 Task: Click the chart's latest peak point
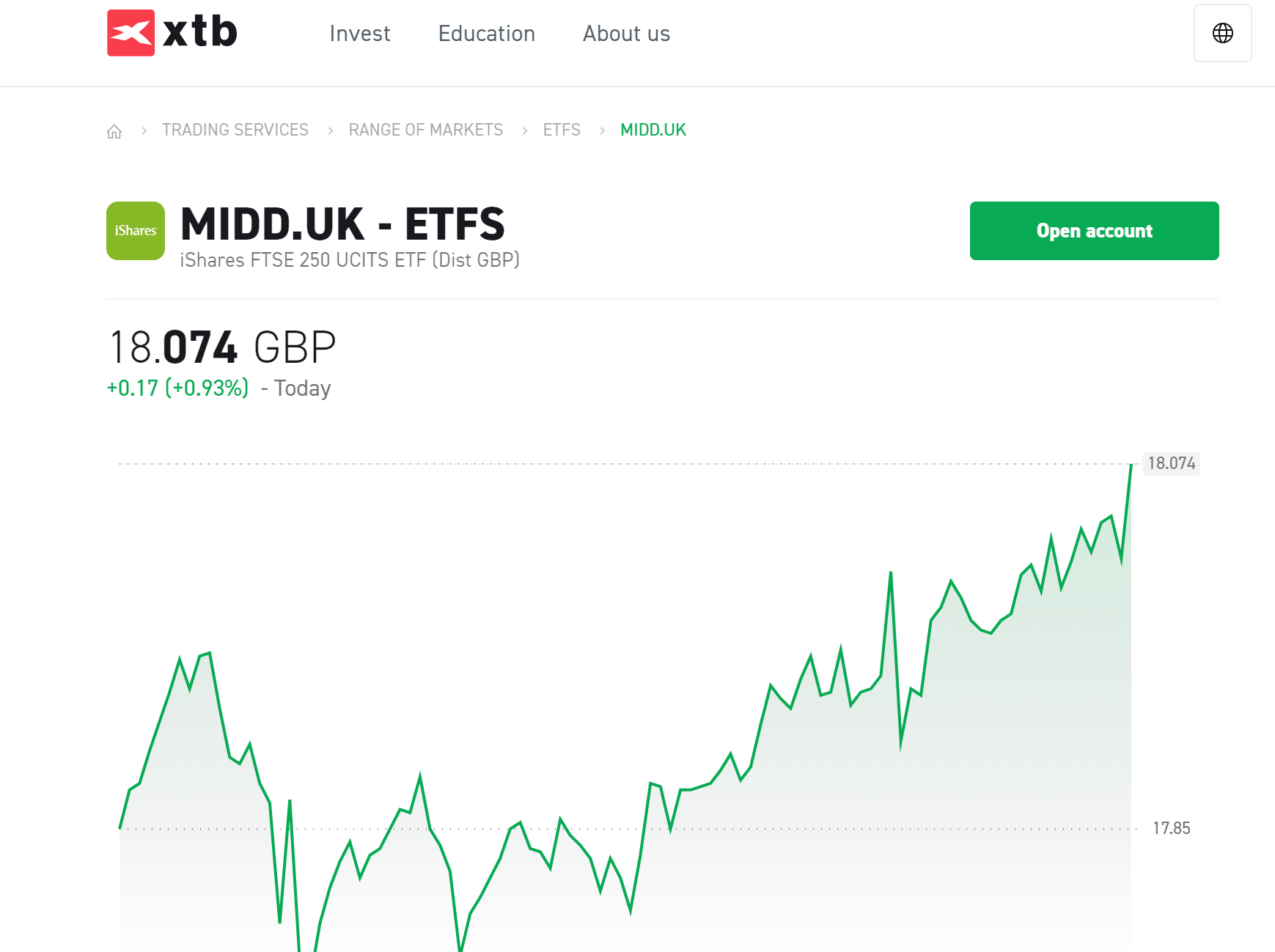click(1131, 465)
